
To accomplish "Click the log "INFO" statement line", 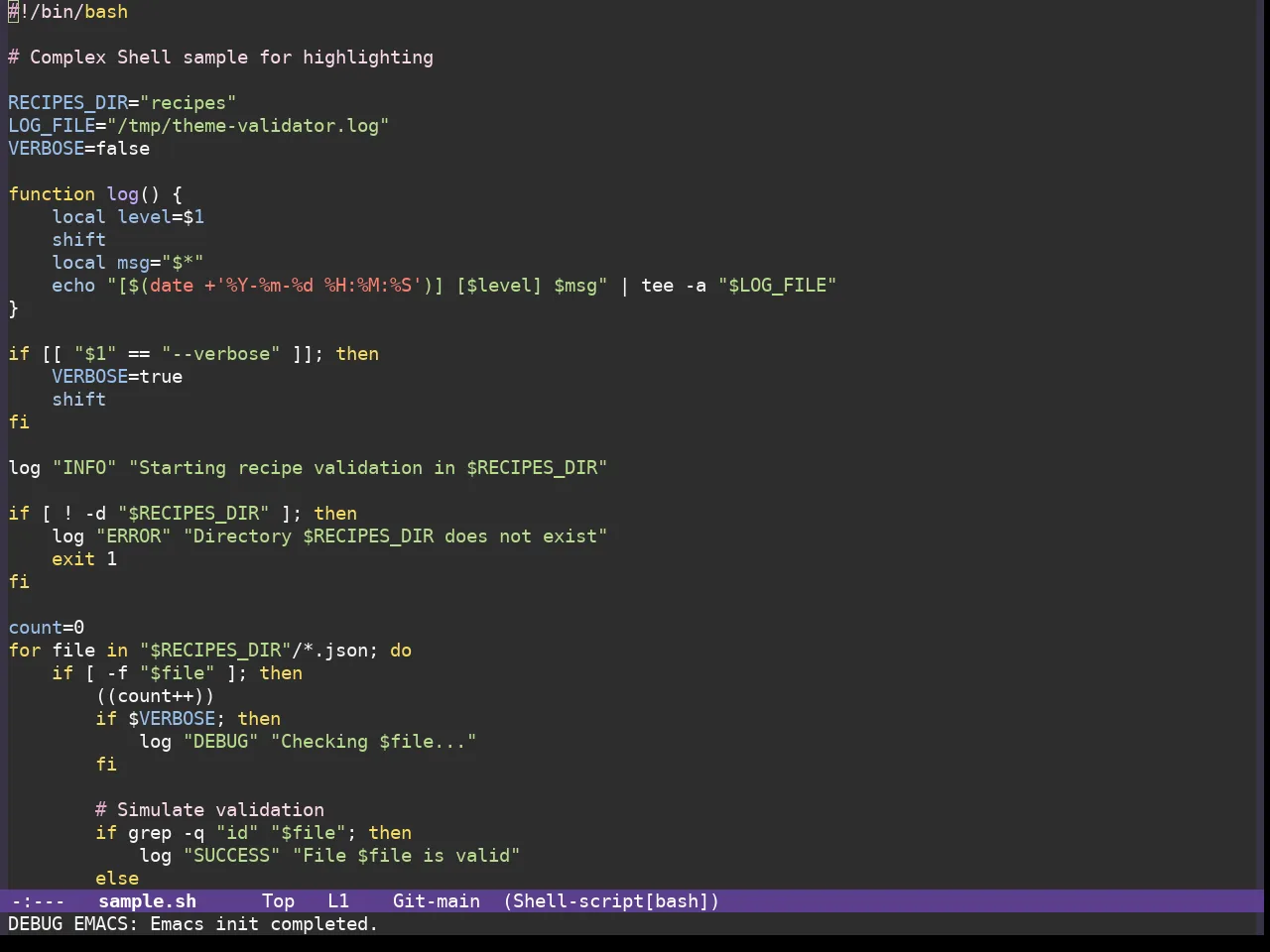I will click(x=308, y=468).
